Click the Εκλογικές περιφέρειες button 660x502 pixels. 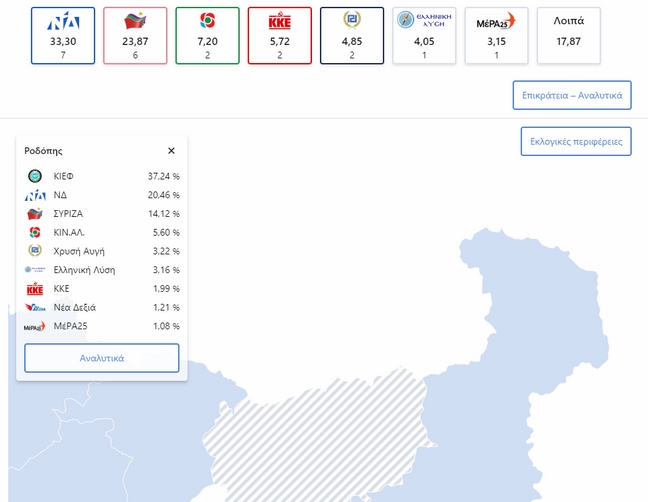point(575,142)
